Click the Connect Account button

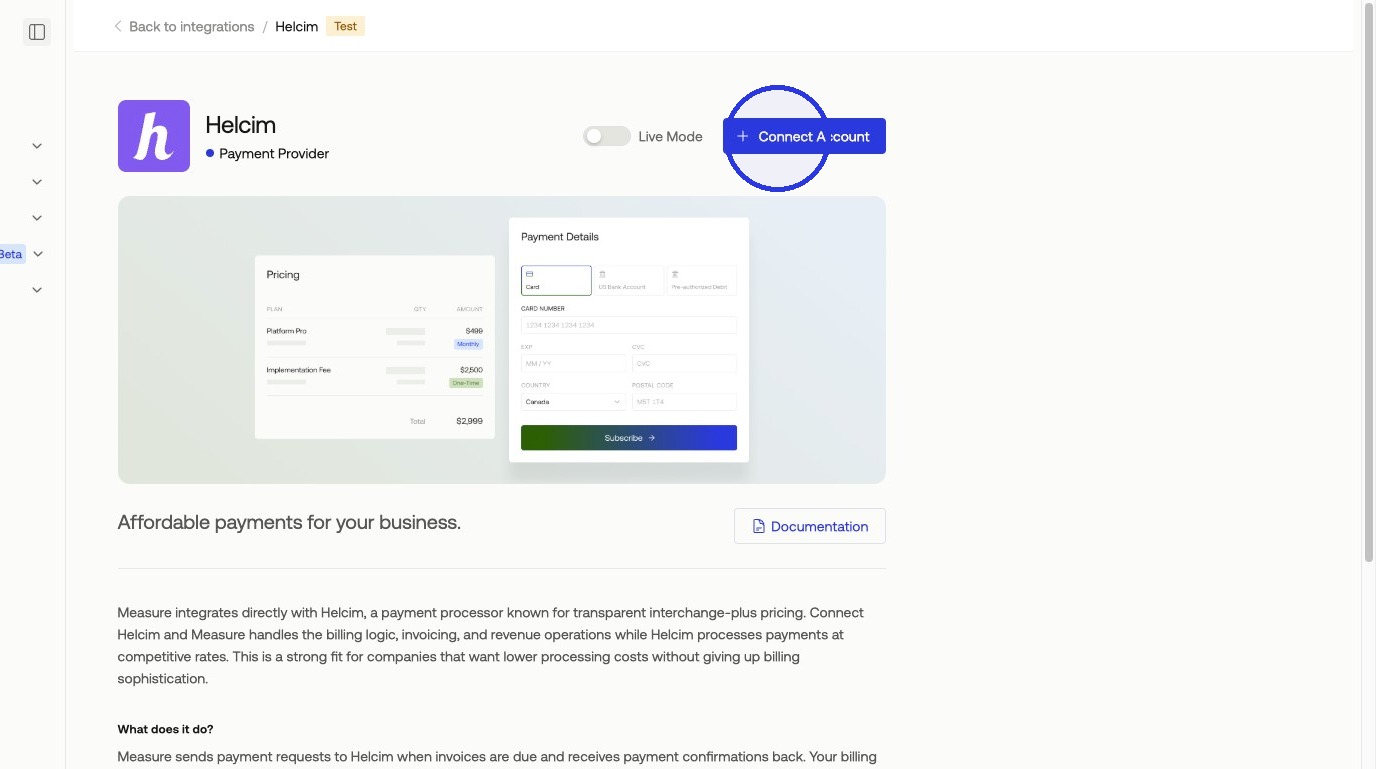pos(804,136)
